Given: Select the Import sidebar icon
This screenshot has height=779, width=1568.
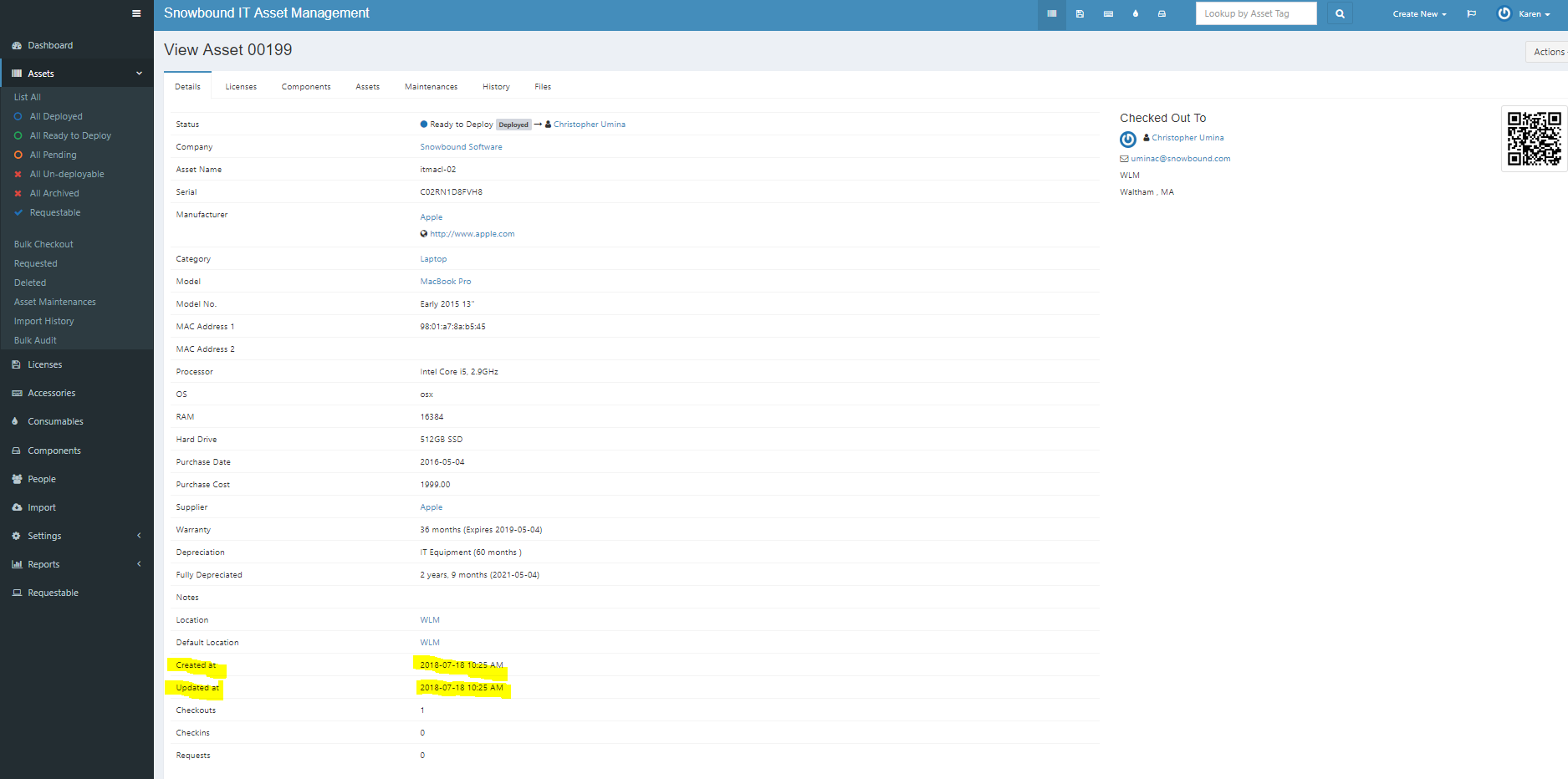Looking at the screenshot, I should (x=40, y=507).
